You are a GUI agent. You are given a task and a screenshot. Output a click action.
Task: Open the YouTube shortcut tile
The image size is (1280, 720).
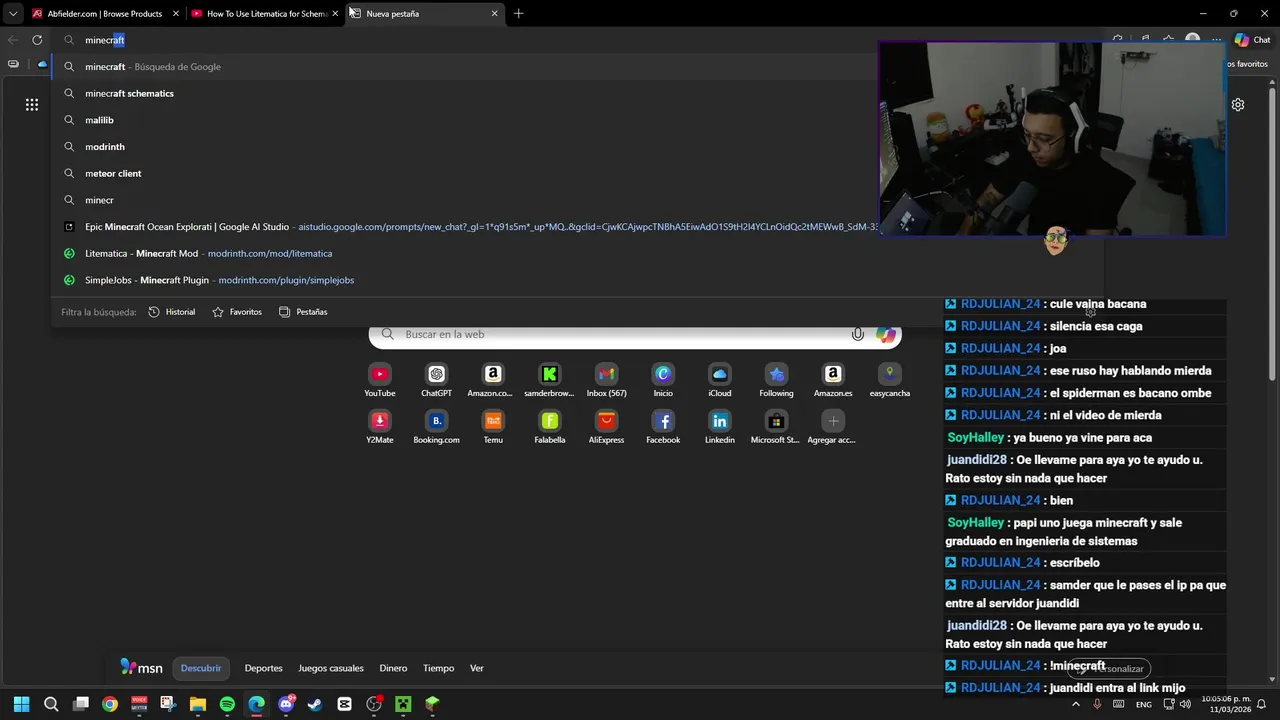tap(380, 380)
